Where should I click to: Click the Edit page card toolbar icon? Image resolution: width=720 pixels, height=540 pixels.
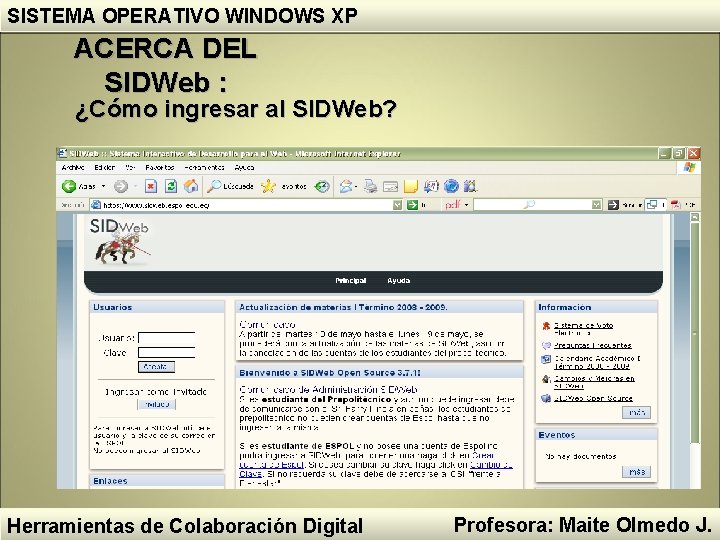(x=390, y=186)
